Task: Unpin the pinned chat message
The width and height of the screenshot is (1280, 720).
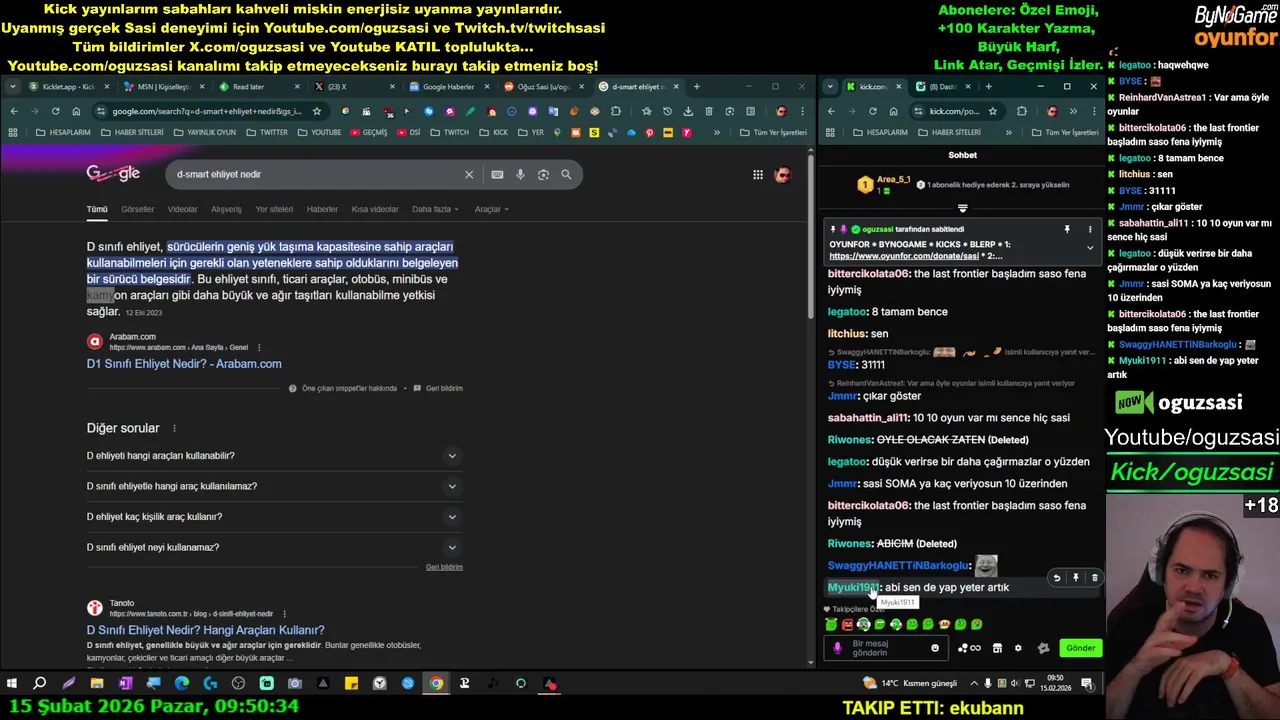Action: click(x=1067, y=230)
